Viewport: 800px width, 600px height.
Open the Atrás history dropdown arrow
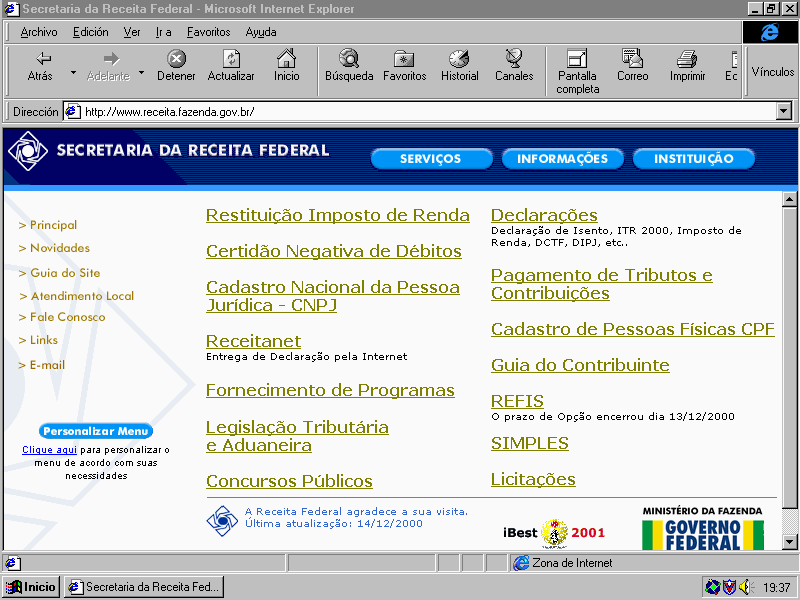click(73, 72)
